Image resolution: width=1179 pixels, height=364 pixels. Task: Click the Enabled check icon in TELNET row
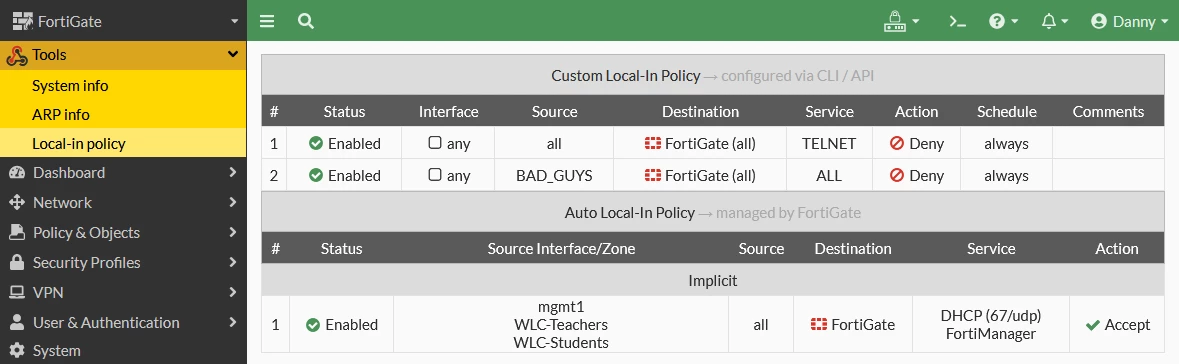click(x=316, y=143)
